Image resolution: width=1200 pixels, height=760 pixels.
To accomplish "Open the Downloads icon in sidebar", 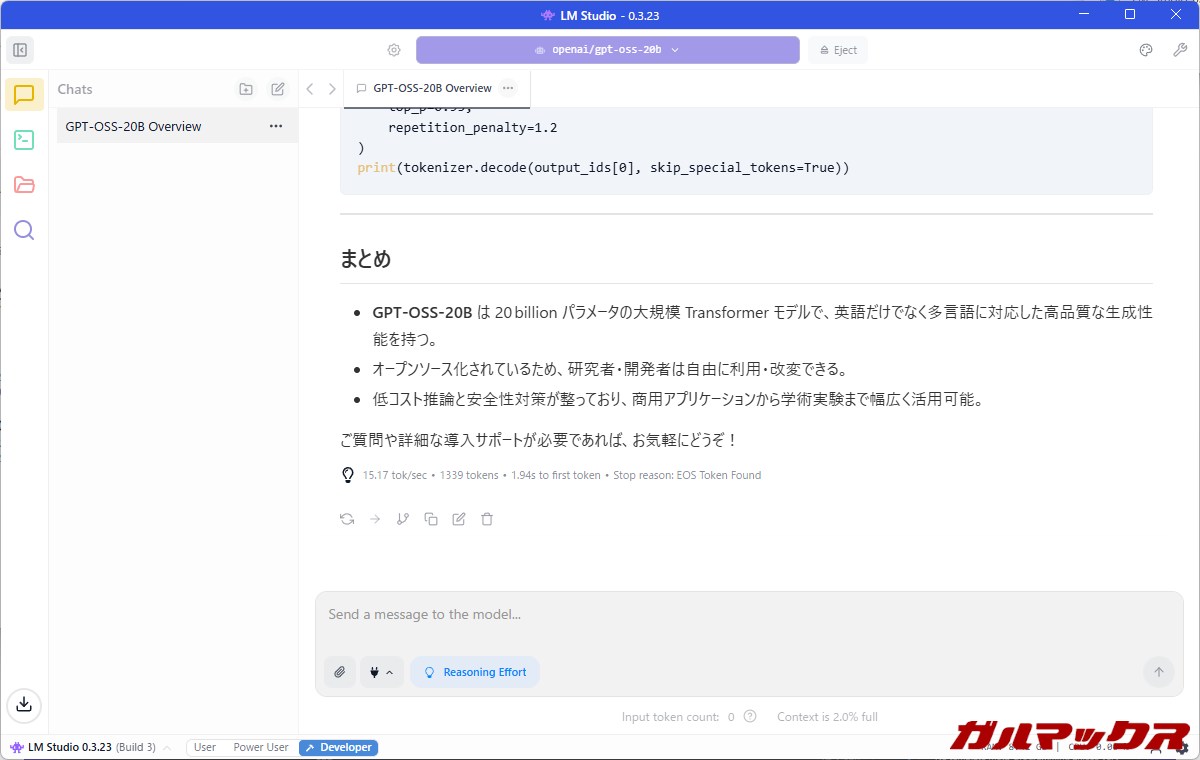I will (x=24, y=704).
